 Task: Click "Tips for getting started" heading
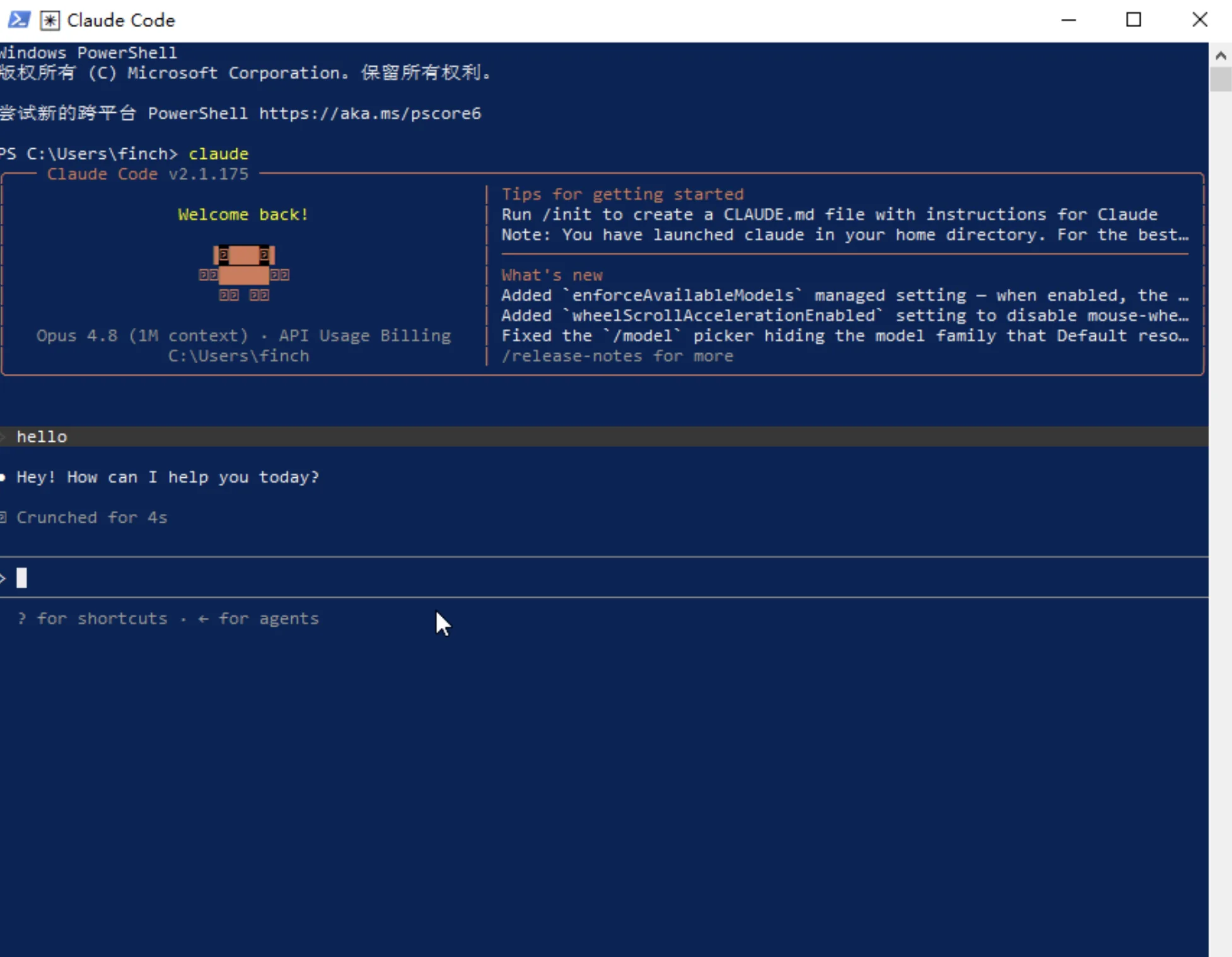pos(622,194)
